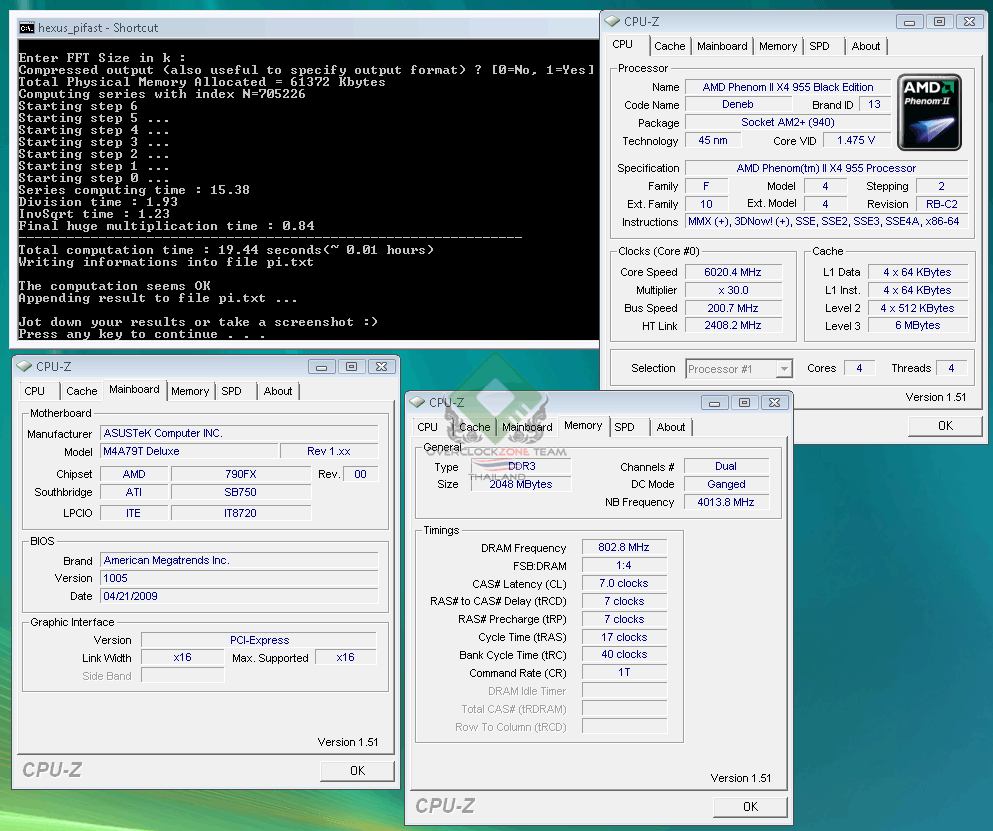Click the Code Name field Deneb
This screenshot has height=831, width=993.
pos(738,105)
